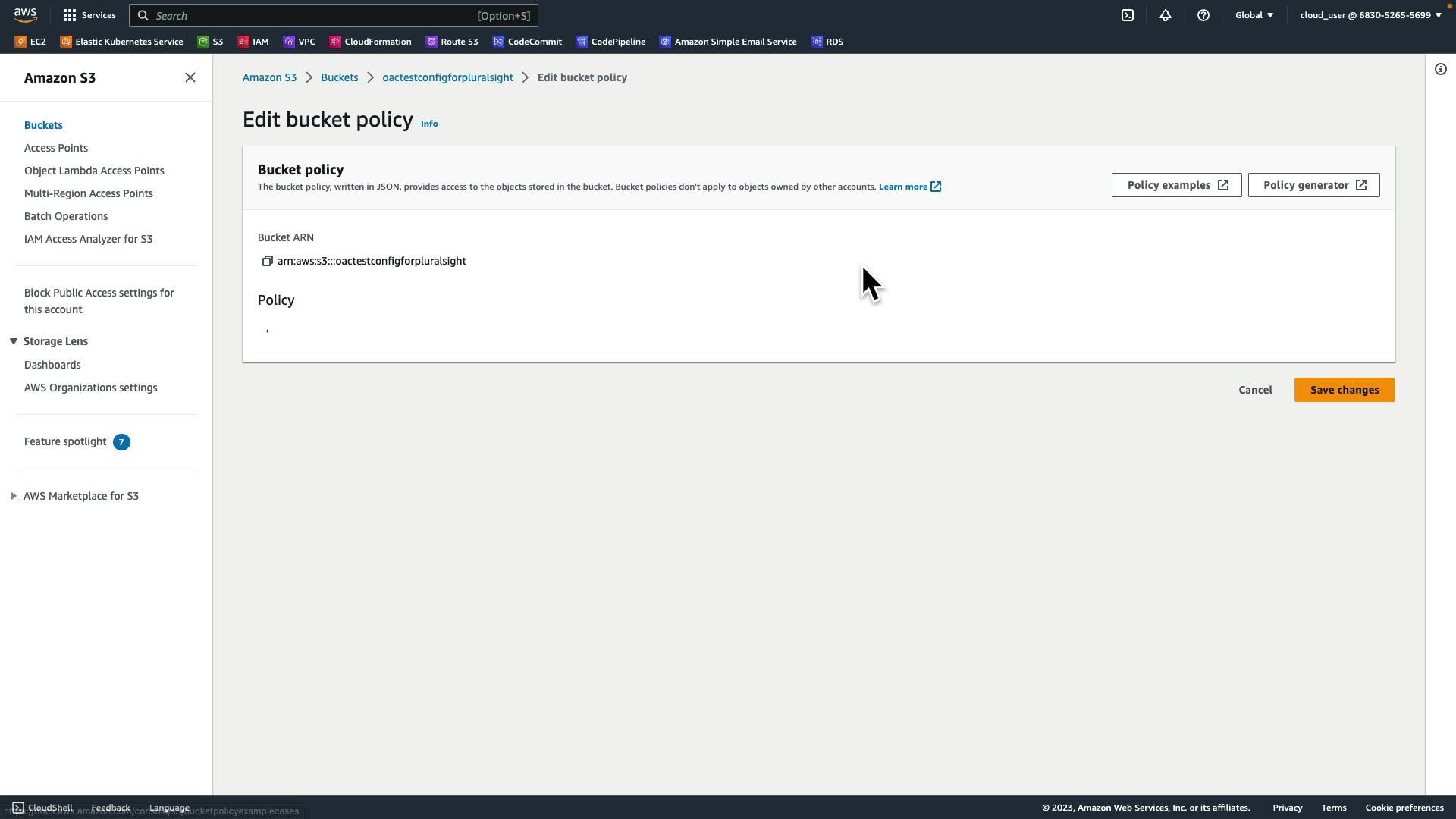The image size is (1456, 819).
Task: Collapse the Storage Lens section
Action: tap(14, 341)
